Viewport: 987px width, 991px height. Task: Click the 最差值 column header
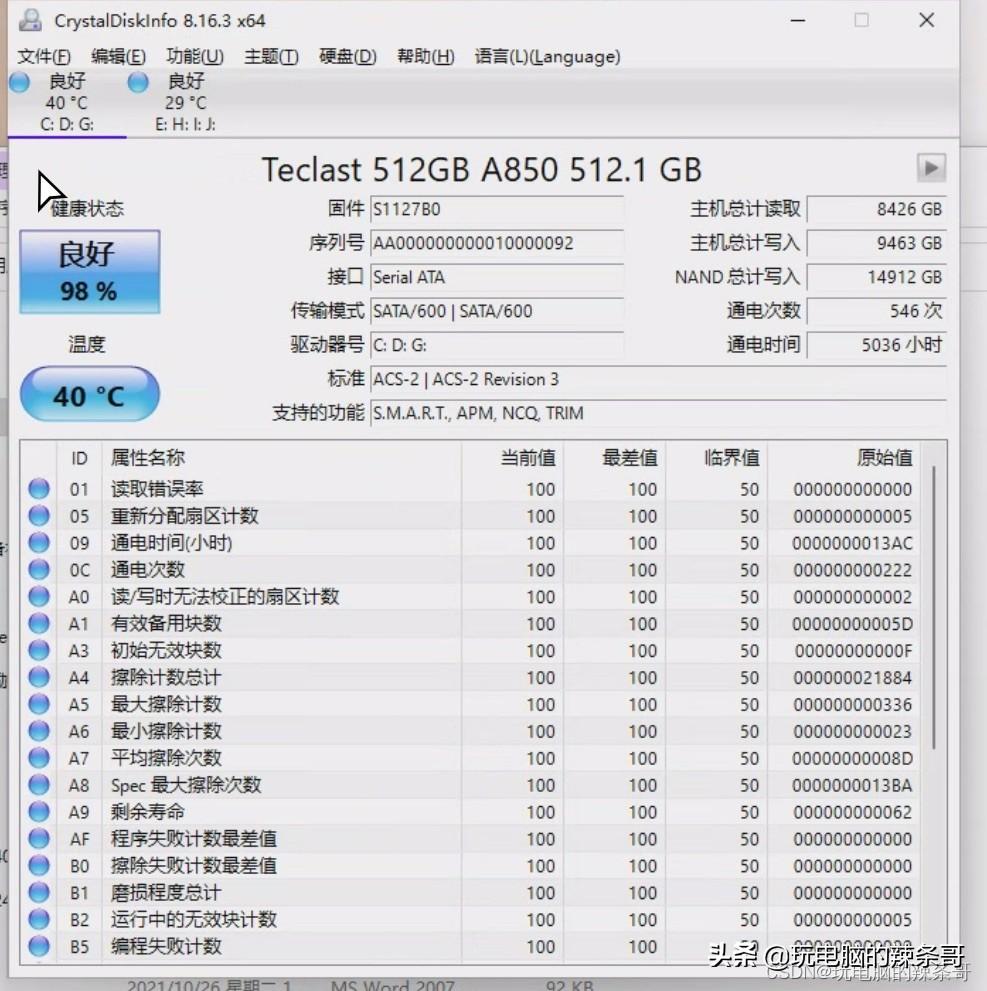(614, 458)
